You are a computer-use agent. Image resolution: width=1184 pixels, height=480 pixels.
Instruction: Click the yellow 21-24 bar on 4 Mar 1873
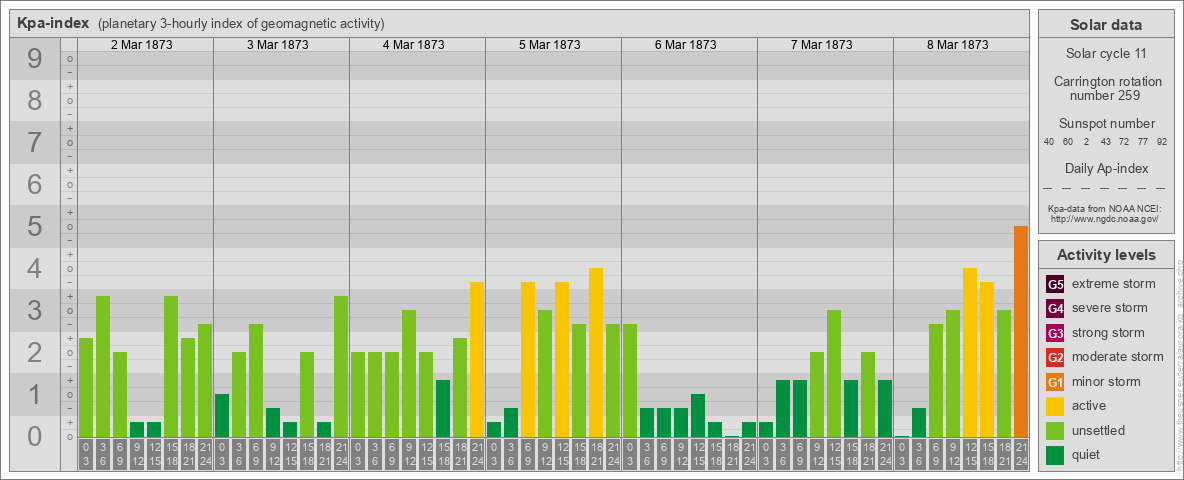(x=477, y=359)
